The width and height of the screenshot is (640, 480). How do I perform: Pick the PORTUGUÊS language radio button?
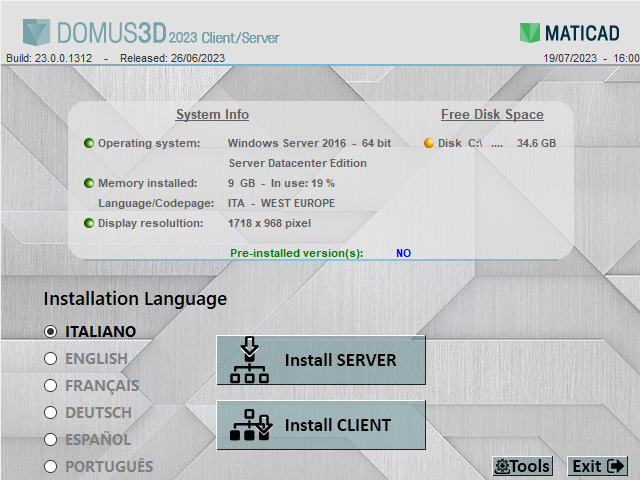(x=51, y=466)
